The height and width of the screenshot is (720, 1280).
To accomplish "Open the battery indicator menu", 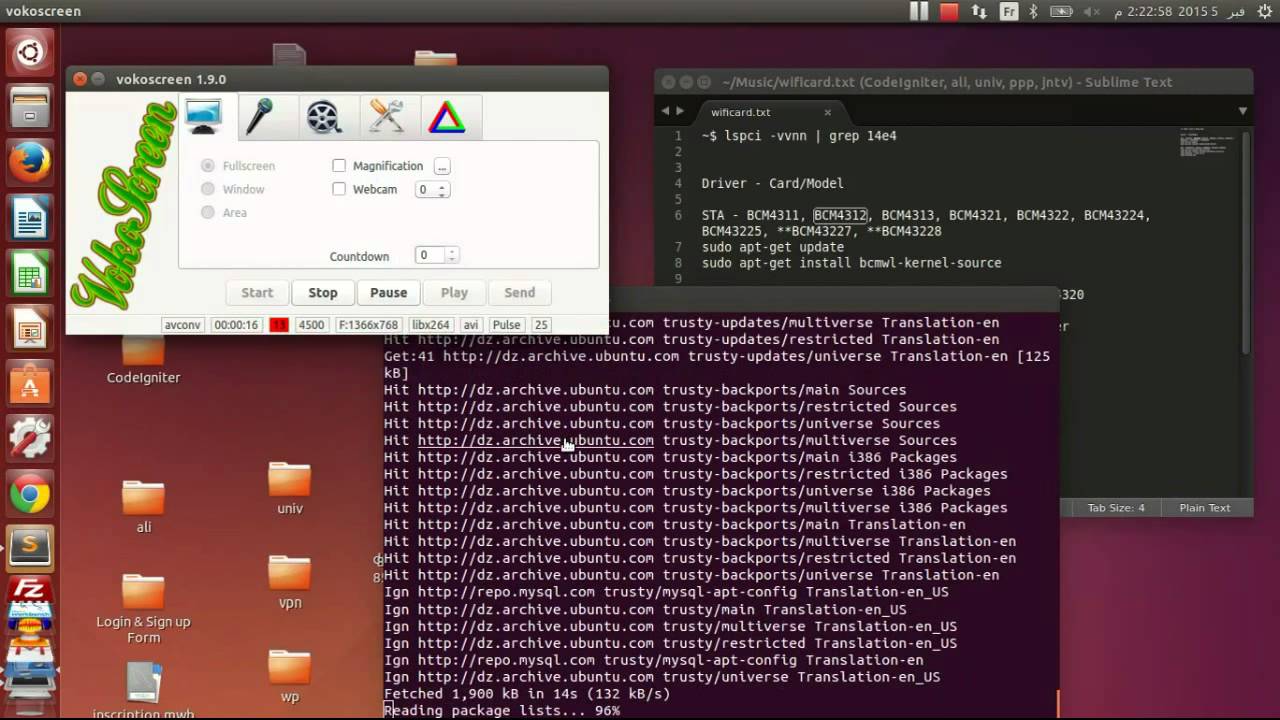I will tap(1061, 11).
